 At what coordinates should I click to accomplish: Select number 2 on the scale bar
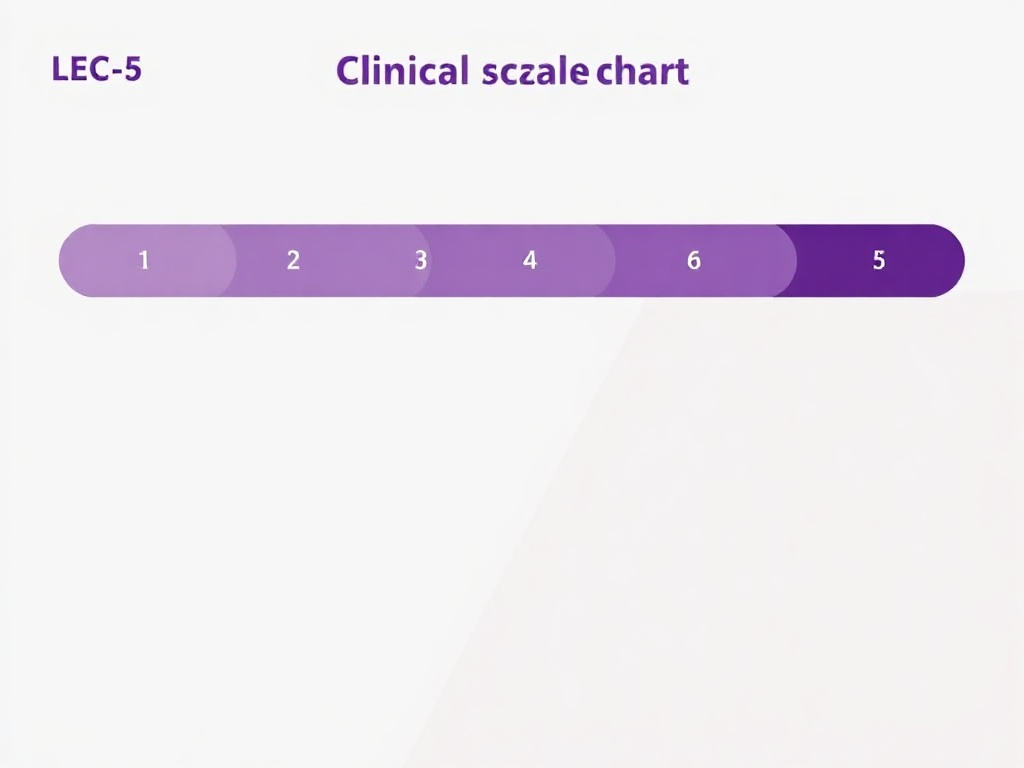tap(293, 260)
